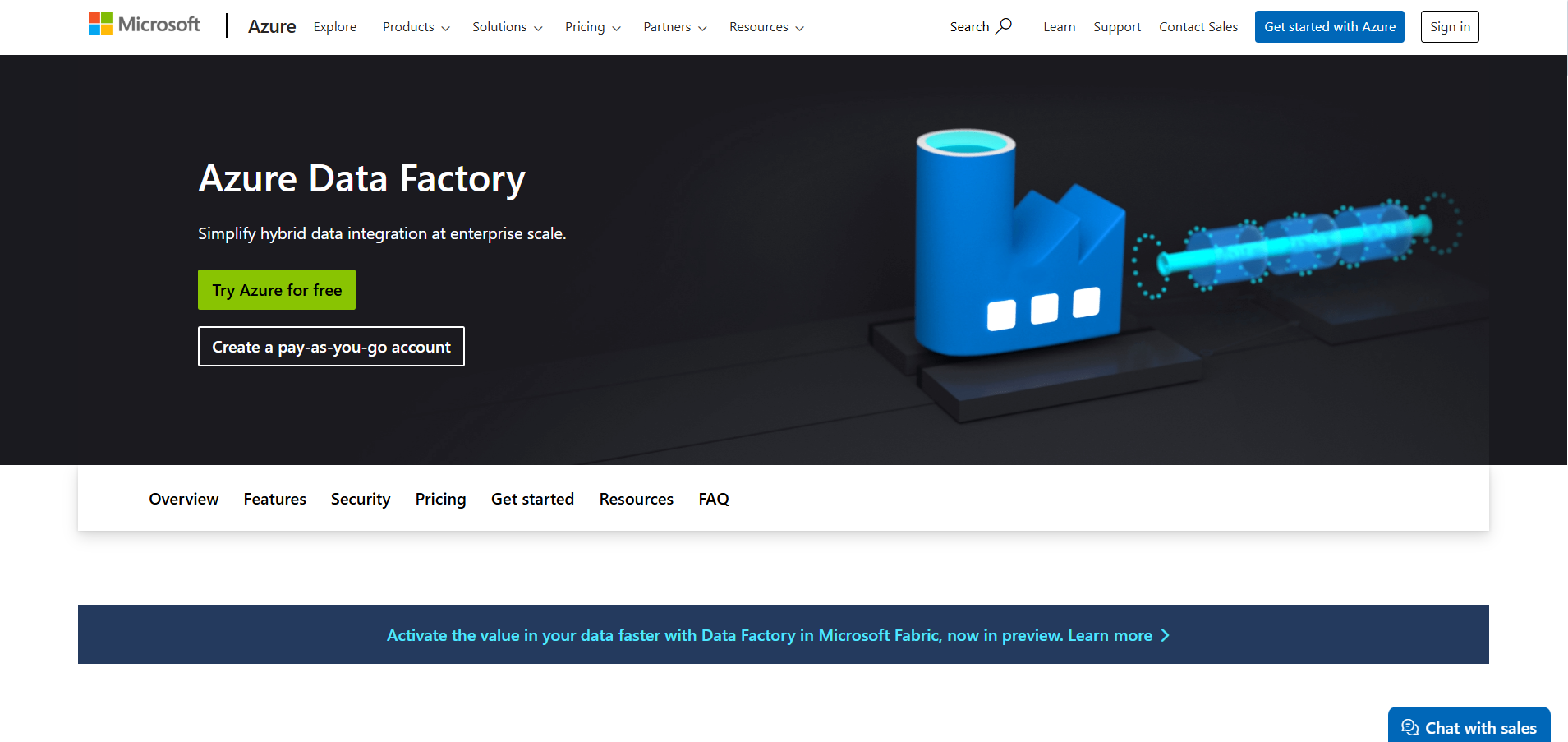1568x742 pixels.
Task: Click the Microsoft logo
Action: coord(144,25)
